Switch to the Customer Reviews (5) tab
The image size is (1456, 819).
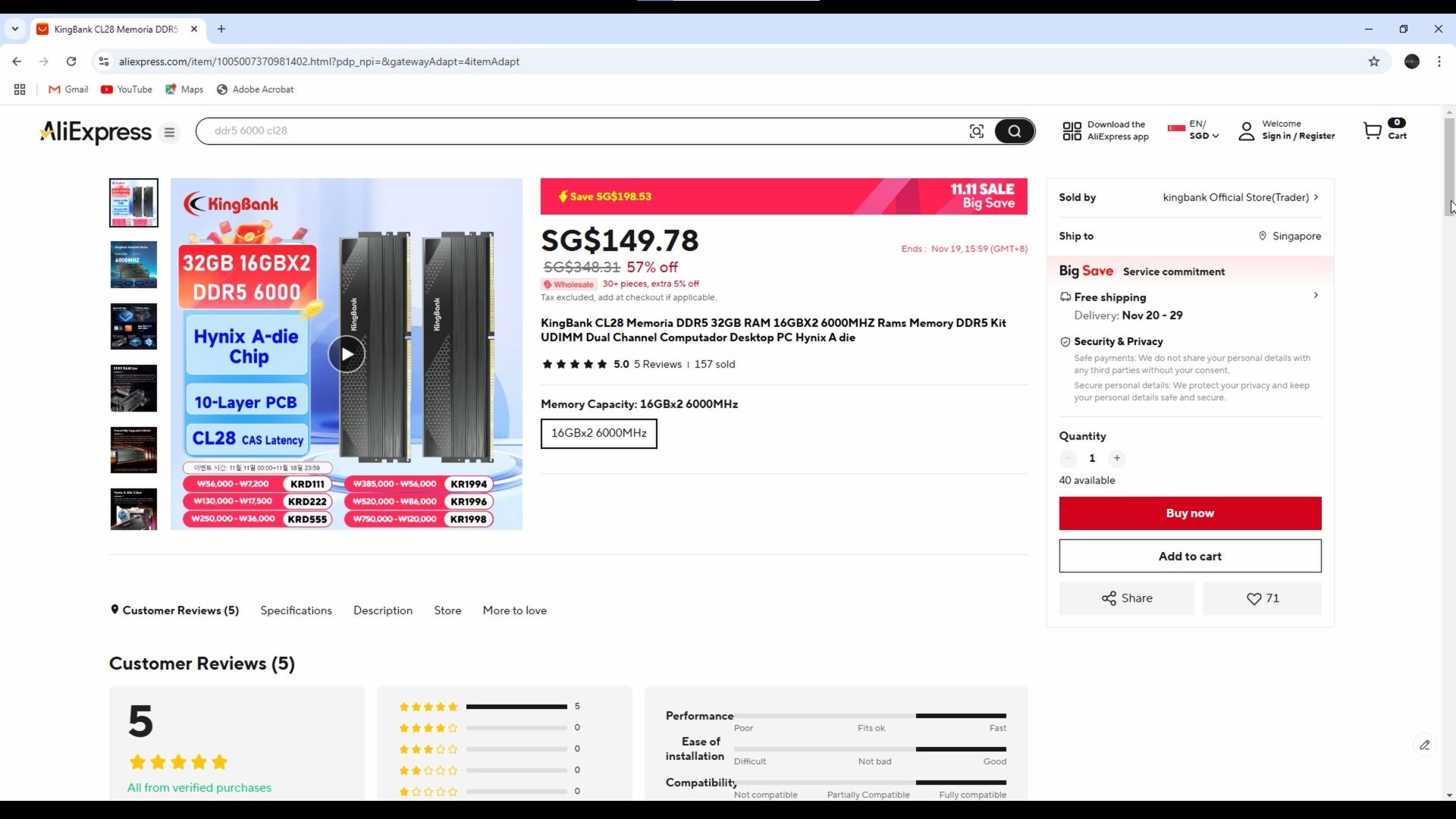[x=174, y=610]
